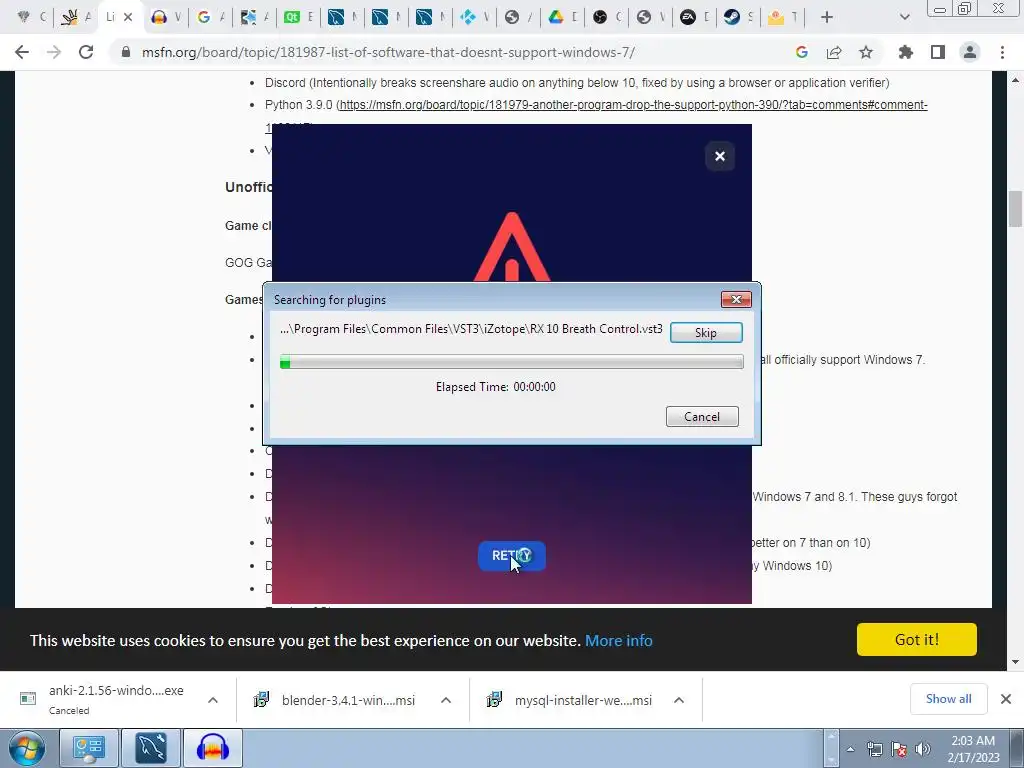Click the scrollbar up arrow
Viewport: 1024px width, 768px height.
coord(1015,80)
